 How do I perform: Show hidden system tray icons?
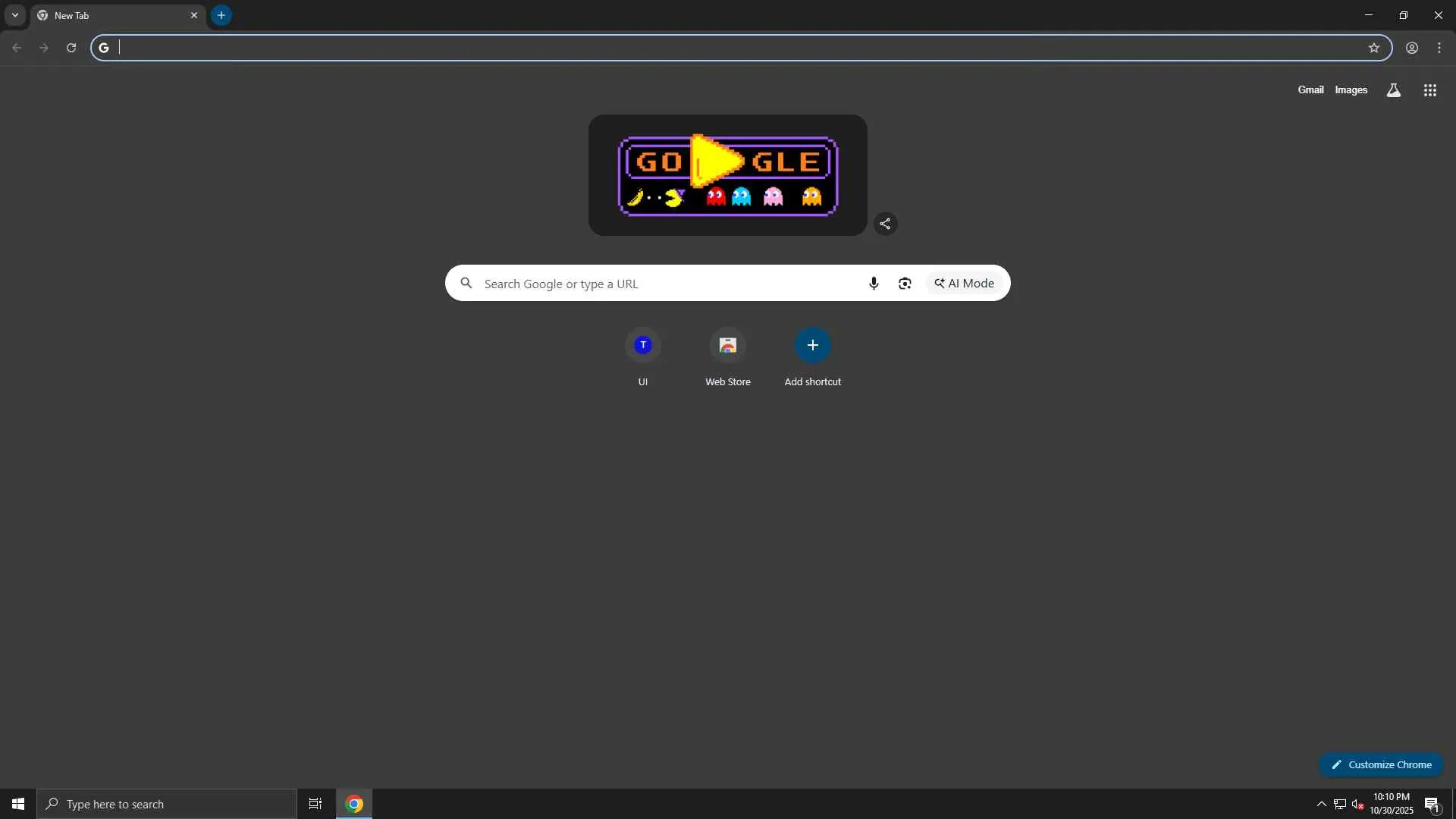(x=1321, y=804)
